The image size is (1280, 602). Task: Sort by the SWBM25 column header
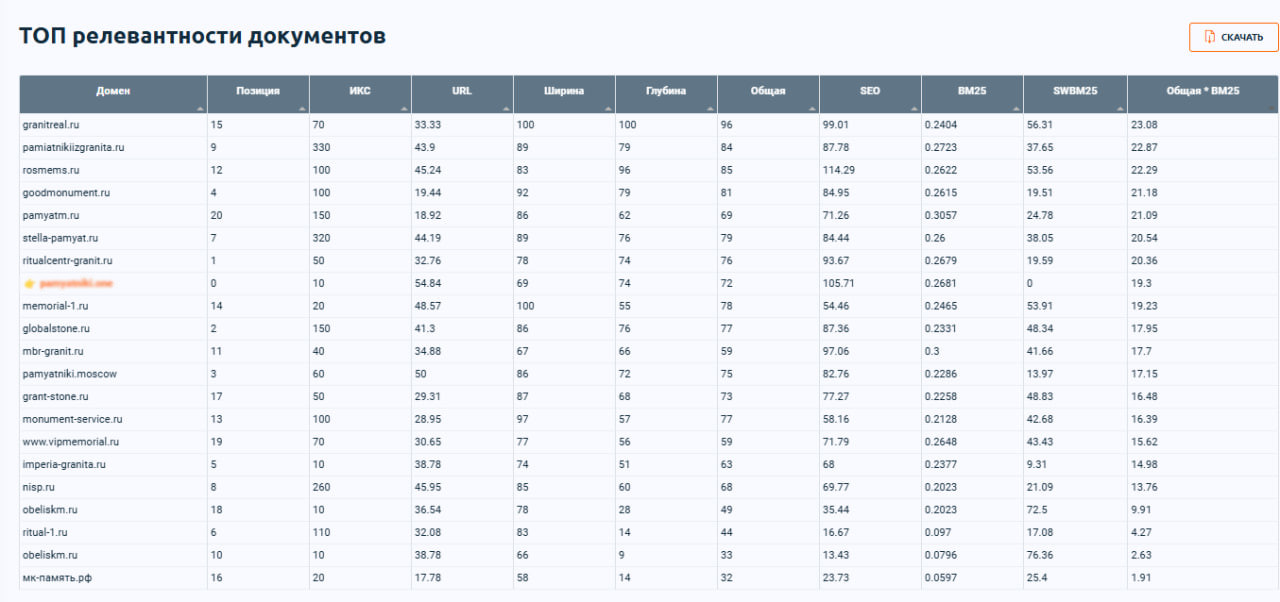1075,91
